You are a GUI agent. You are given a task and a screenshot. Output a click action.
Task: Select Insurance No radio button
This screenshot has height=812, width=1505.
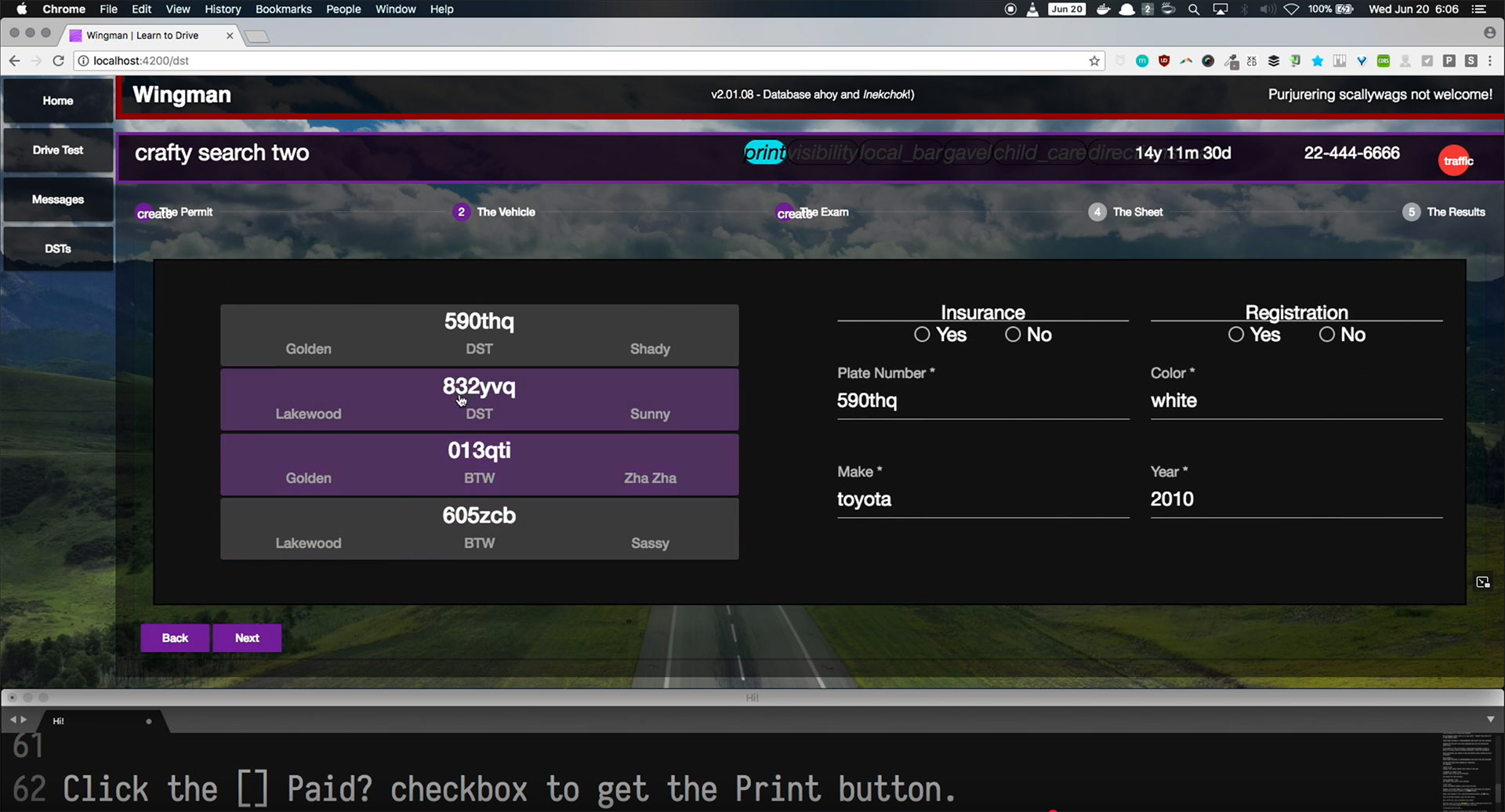[1013, 335]
